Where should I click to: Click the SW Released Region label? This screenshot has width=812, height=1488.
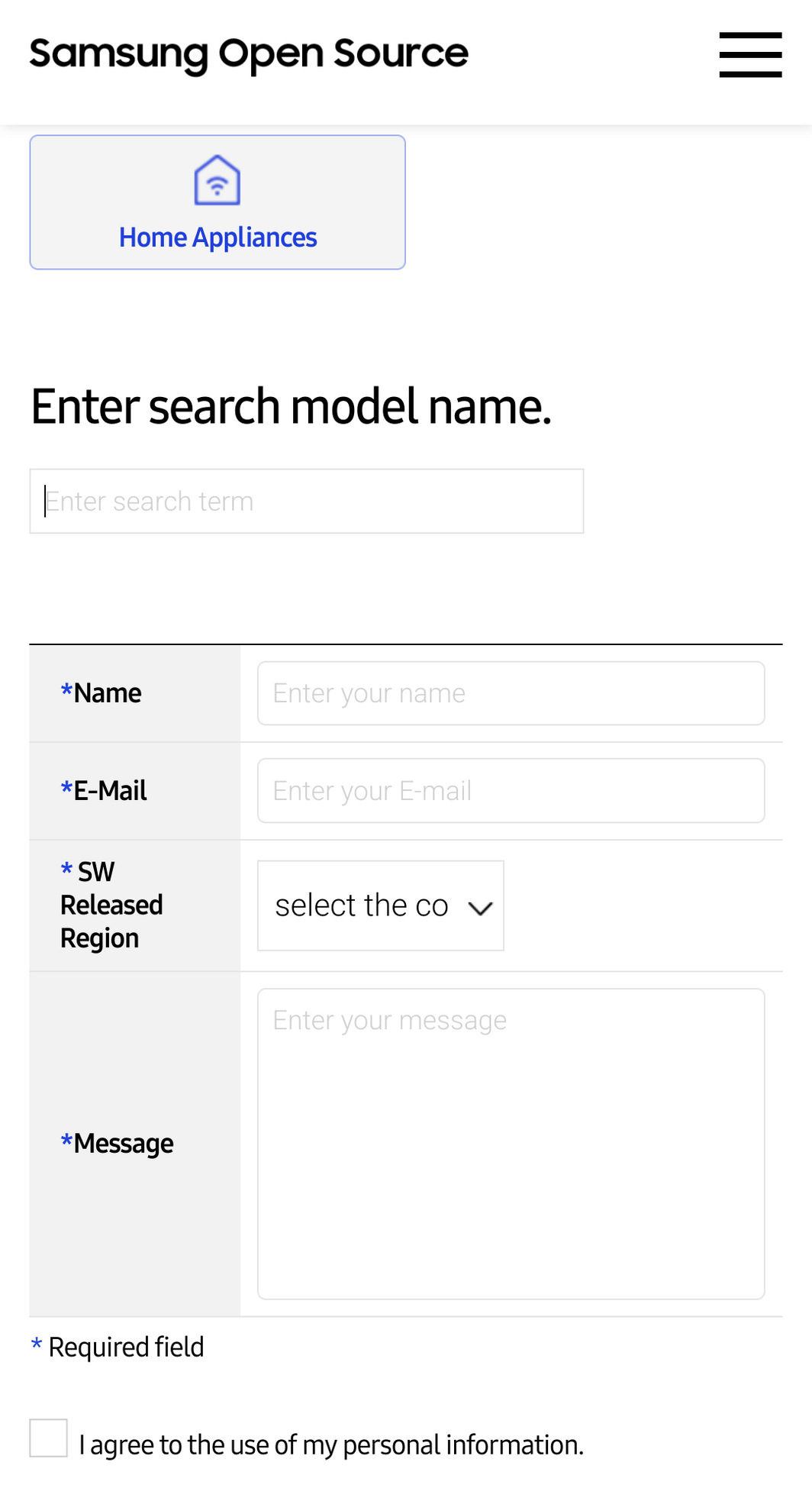(111, 905)
